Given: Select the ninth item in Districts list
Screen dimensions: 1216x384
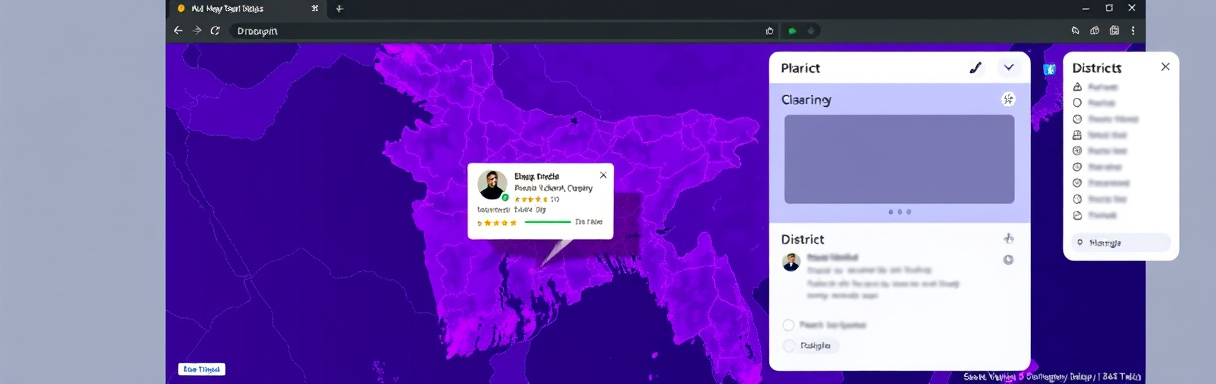Looking at the screenshot, I should (1095, 215).
